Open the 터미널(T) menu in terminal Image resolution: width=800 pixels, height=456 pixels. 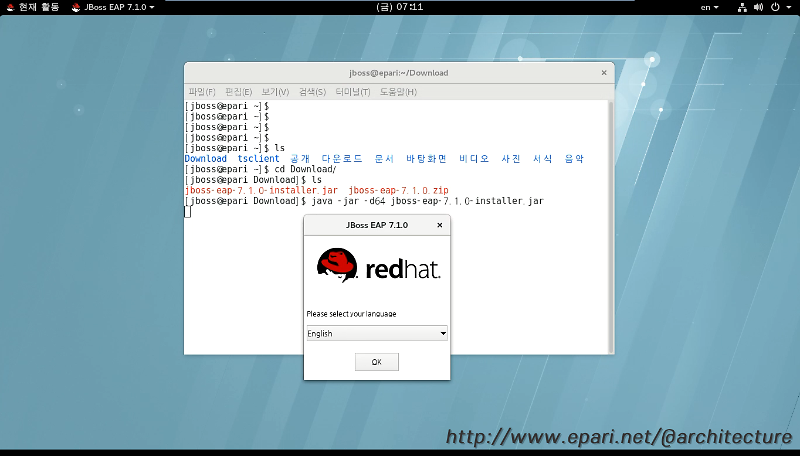[353, 92]
